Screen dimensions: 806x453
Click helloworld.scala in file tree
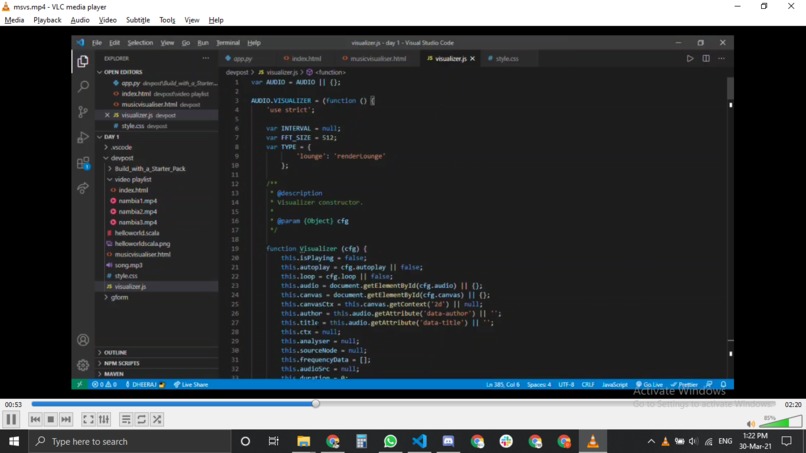pos(137,233)
